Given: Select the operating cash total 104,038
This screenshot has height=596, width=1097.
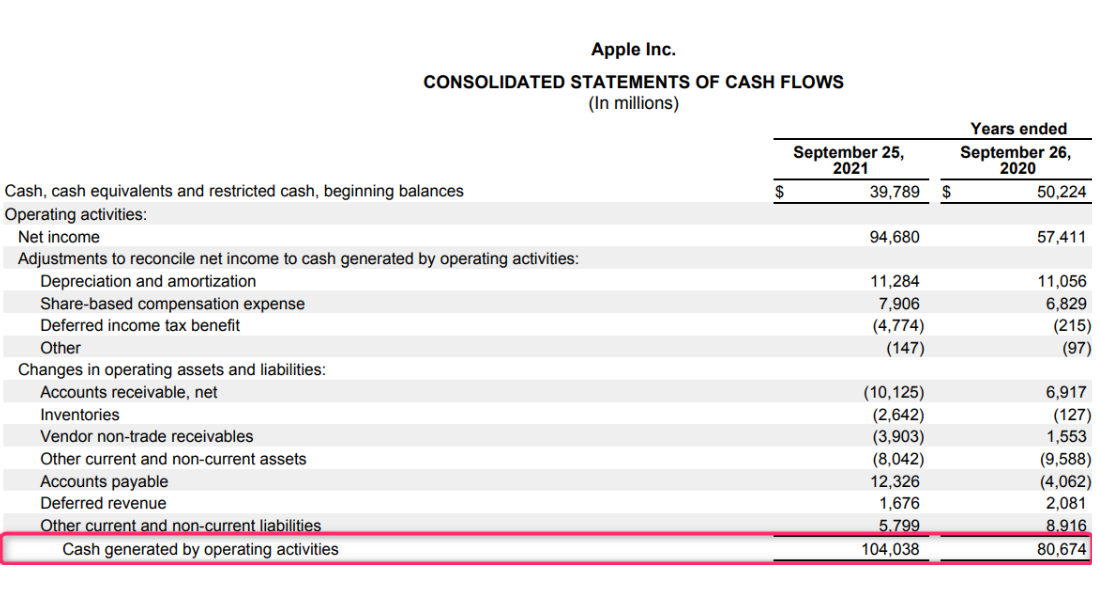Looking at the screenshot, I should click(x=890, y=549).
